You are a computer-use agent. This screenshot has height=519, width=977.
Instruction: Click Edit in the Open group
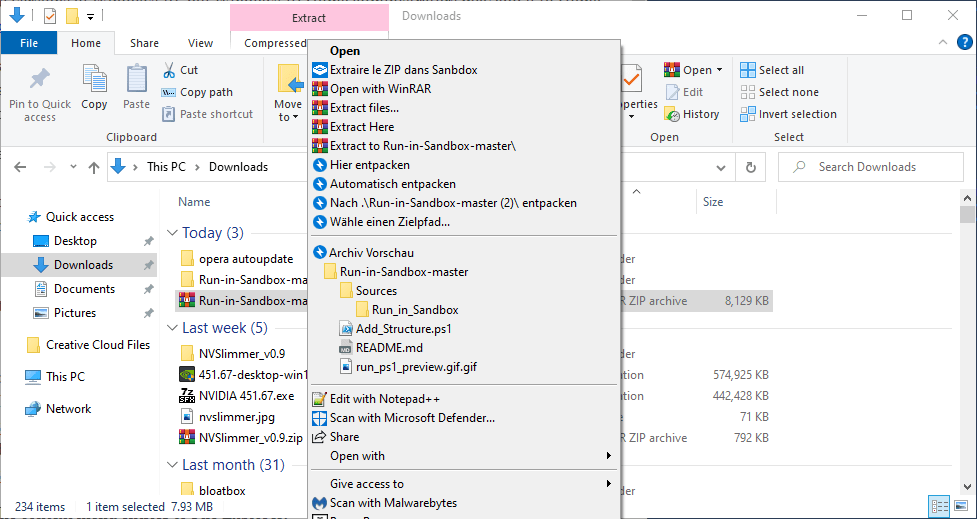684,92
